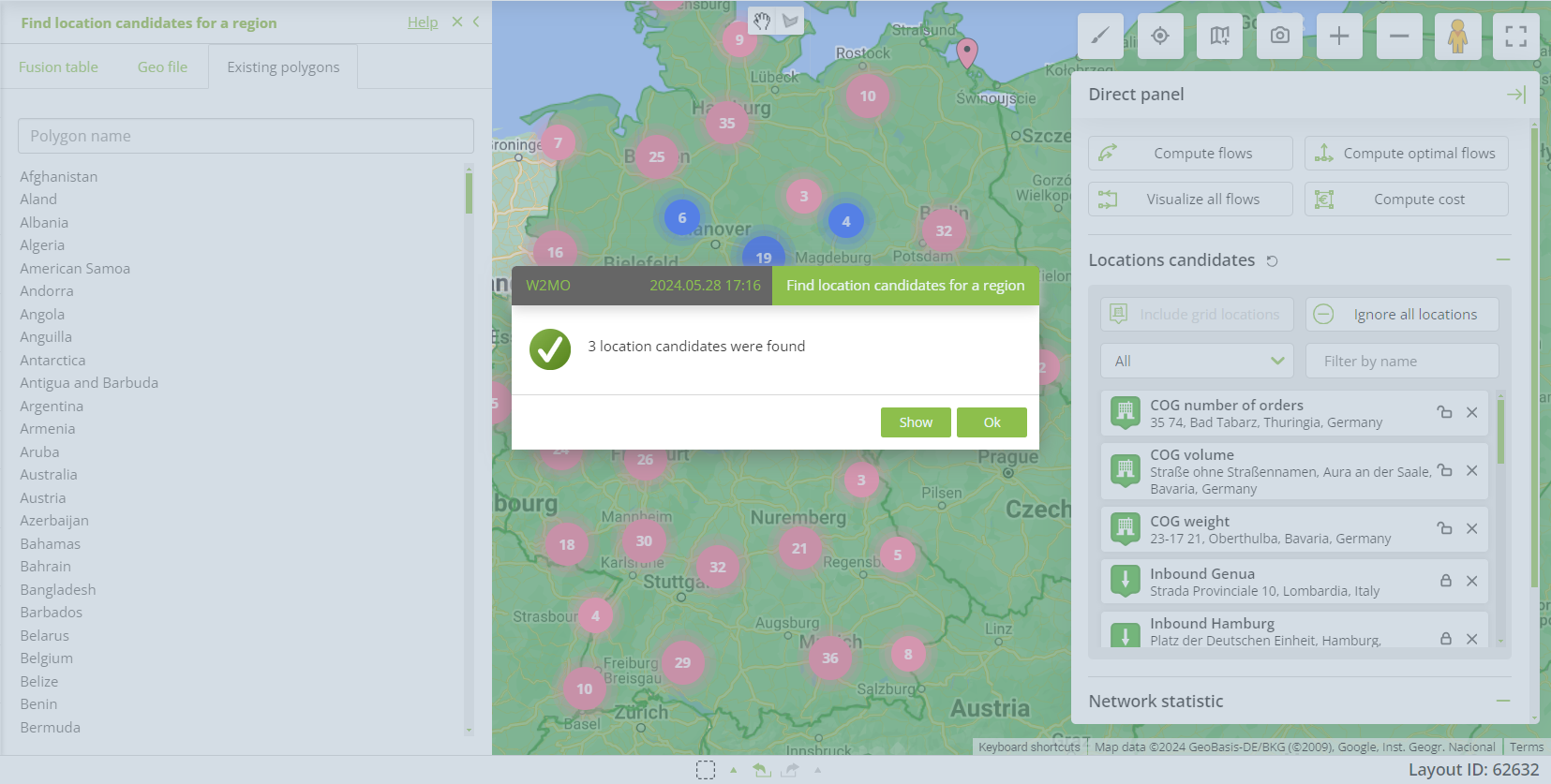
Task: Remove the COG weight location candidate
Action: tap(1471, 529)
